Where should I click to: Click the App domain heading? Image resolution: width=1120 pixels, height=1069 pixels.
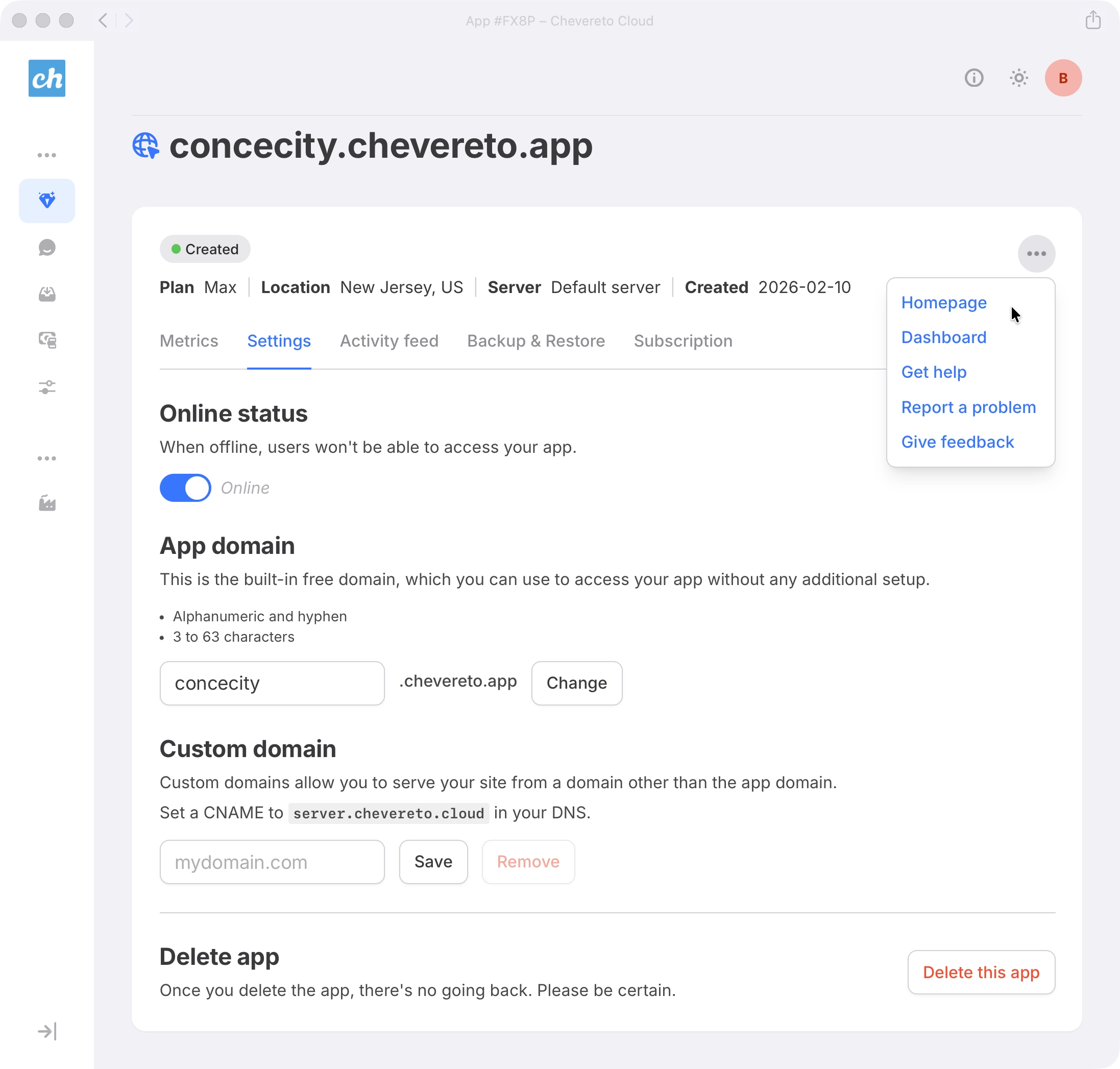pyautogui.click(x=227, y=546)
